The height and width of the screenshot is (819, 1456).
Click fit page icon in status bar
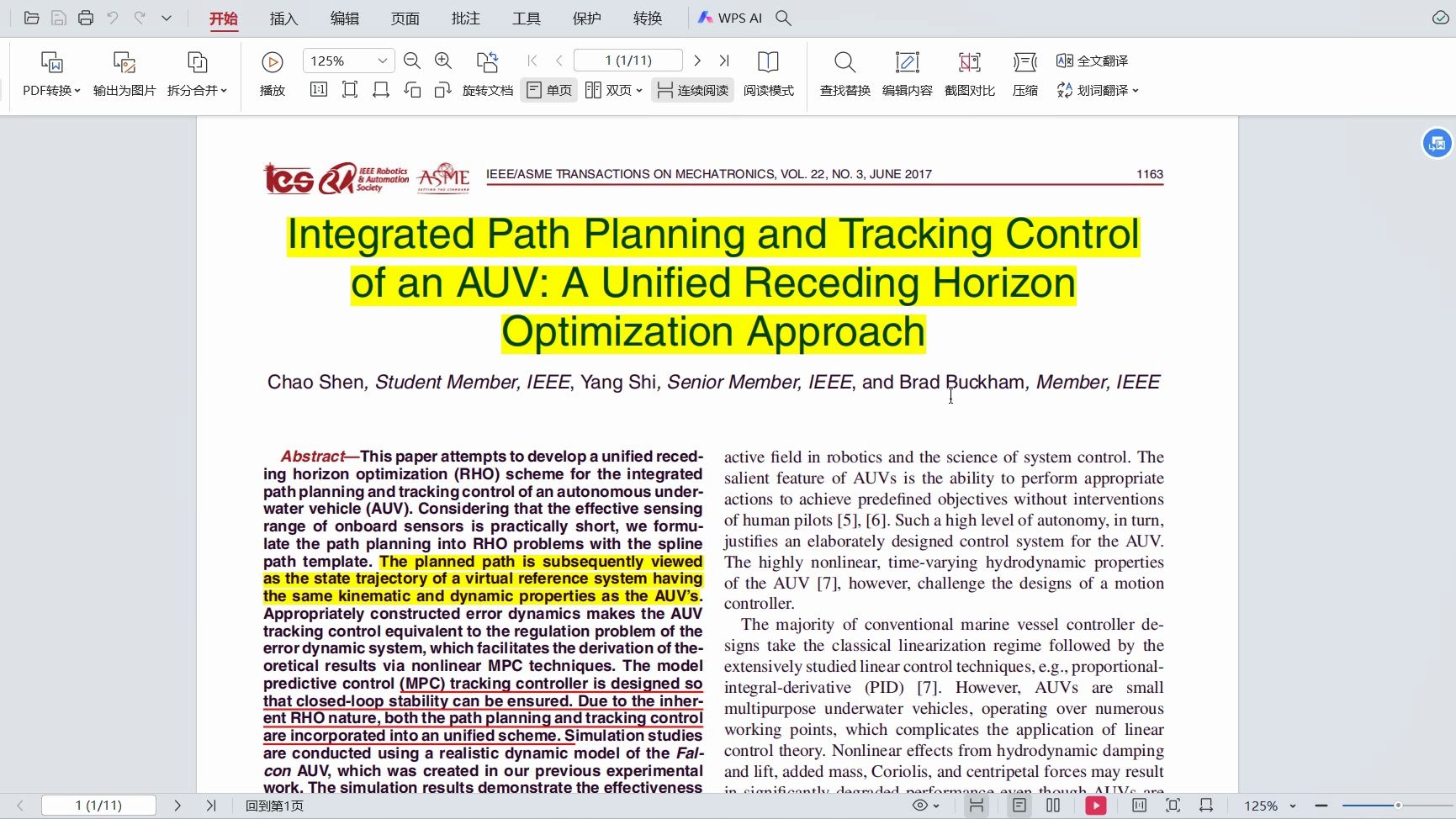[x=1173, y=806]
